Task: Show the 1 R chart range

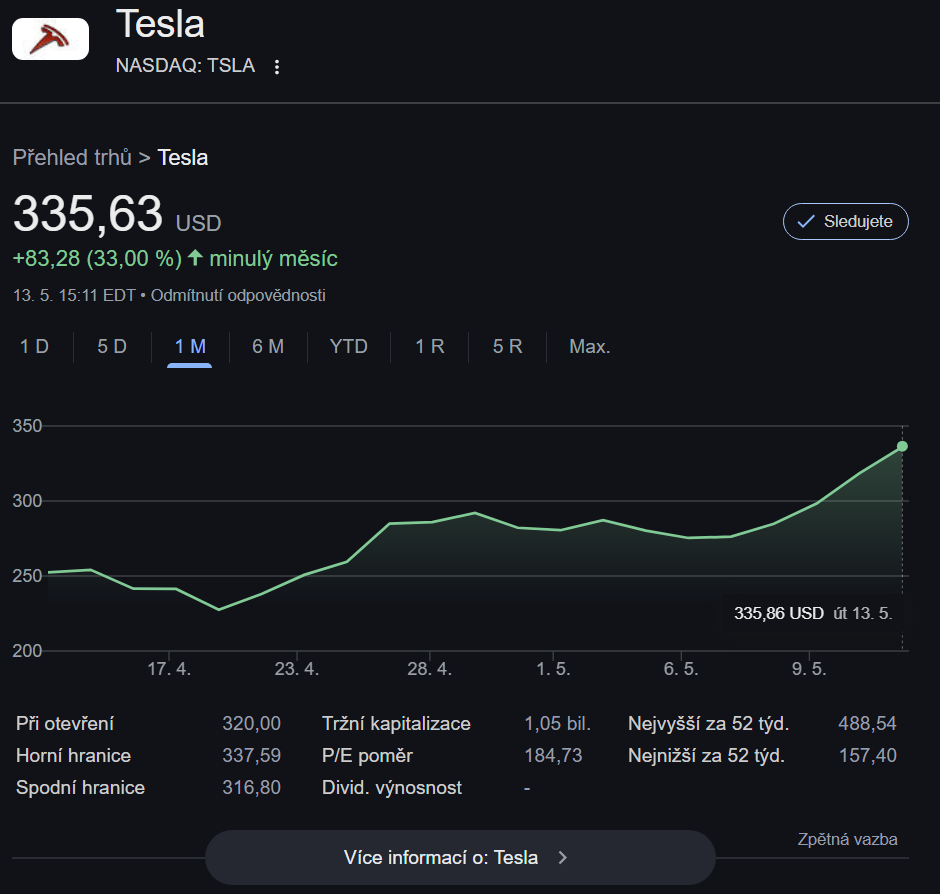Action: (430, 347)
